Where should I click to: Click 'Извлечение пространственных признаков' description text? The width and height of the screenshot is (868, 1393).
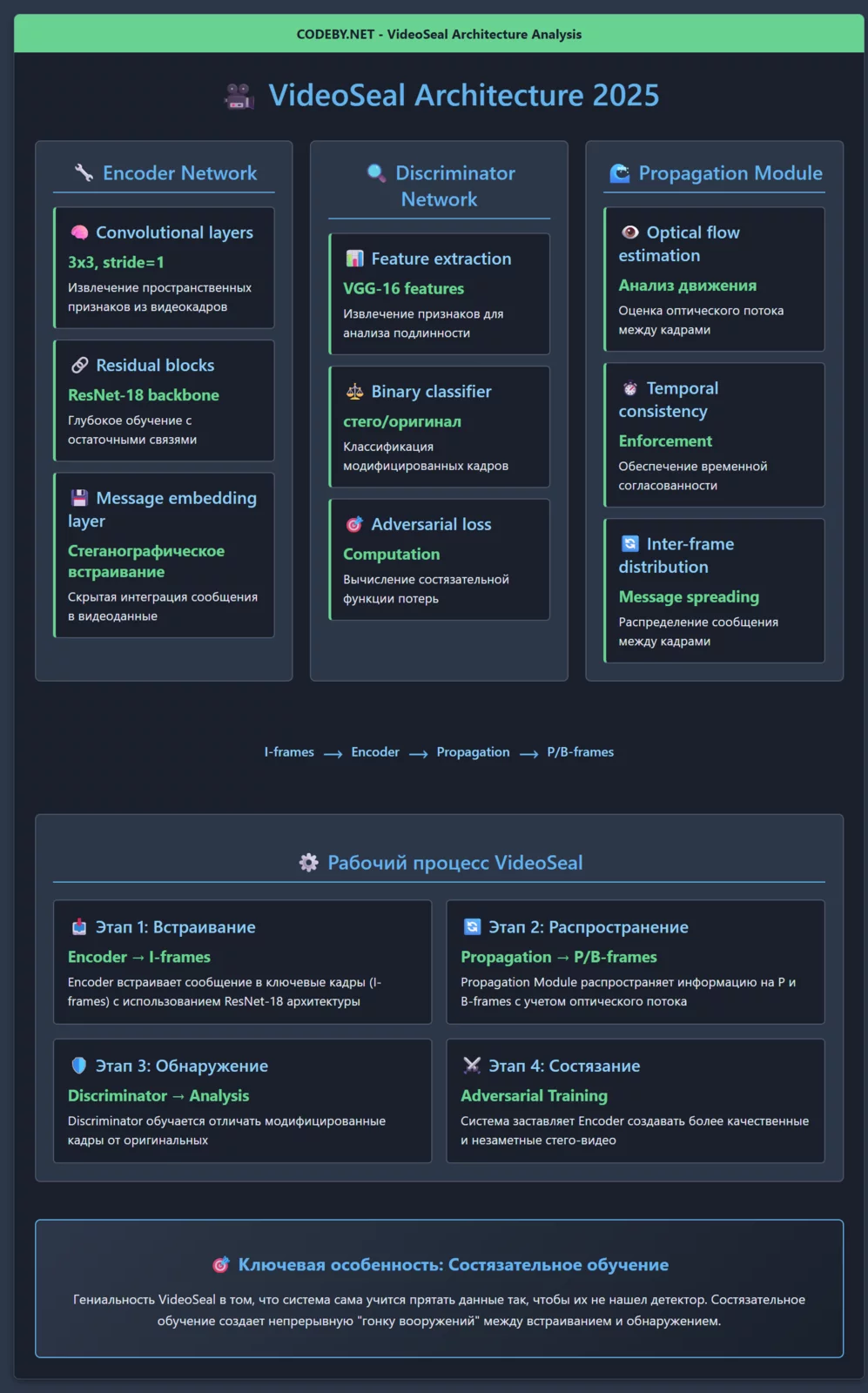(x=159, y=297)
